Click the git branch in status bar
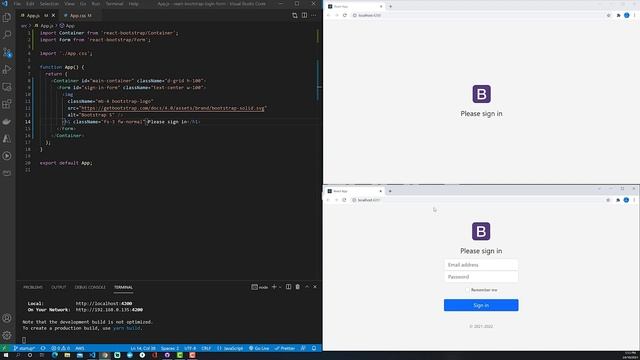This screenshot has width=640, height=360. coord(24,348)
